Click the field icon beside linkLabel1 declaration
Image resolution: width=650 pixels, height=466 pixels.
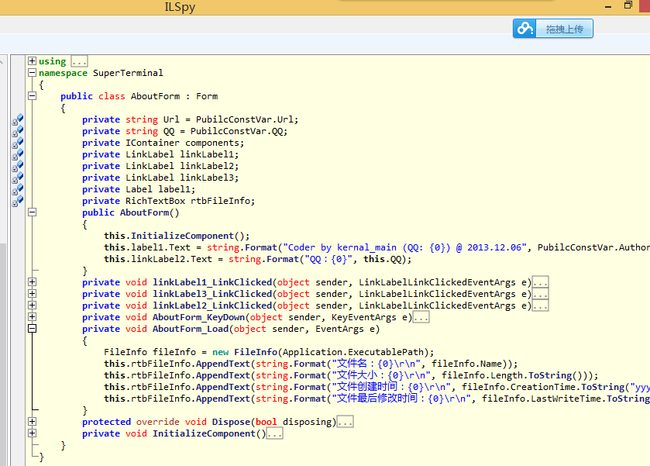17,155
